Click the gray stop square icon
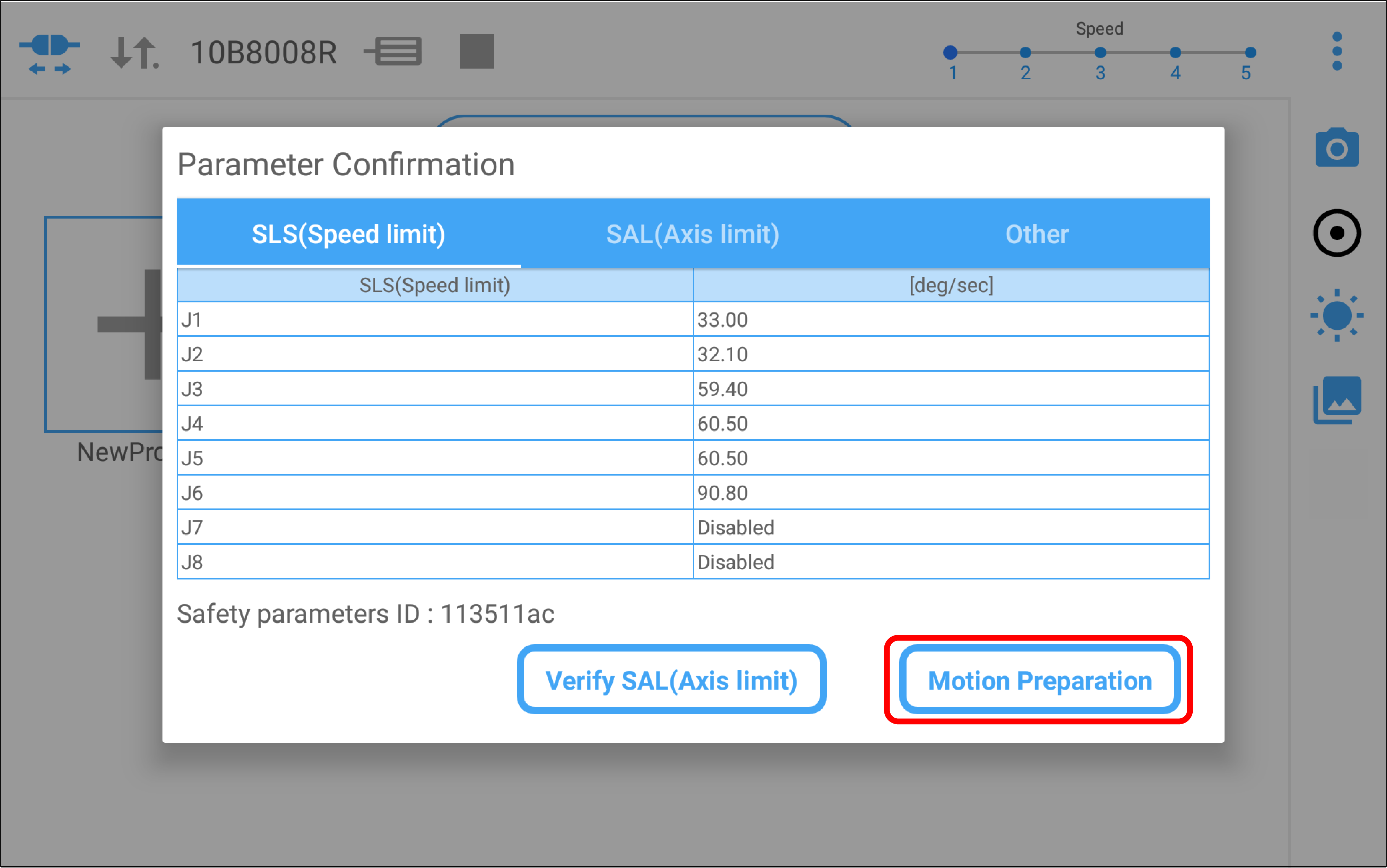Image resolution: width=1387 pixels, height=868 pixels. point(477,52)
